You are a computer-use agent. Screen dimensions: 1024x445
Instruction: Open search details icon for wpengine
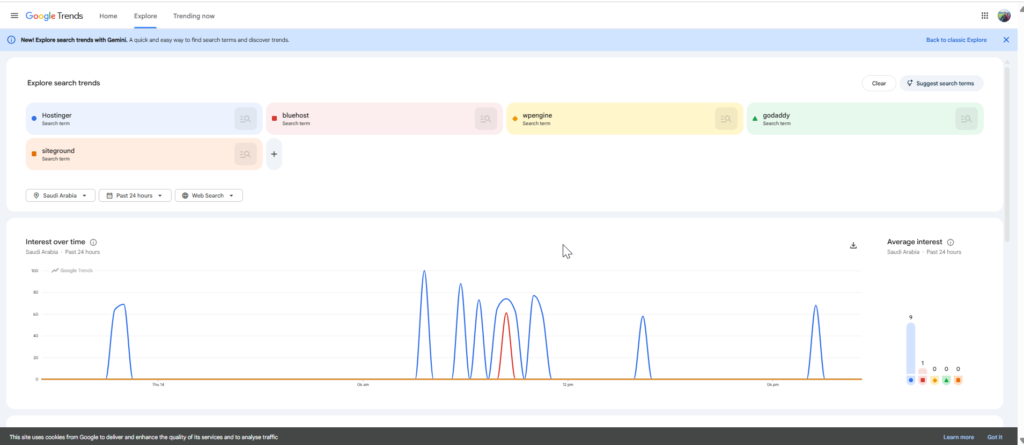pos(726,119)
